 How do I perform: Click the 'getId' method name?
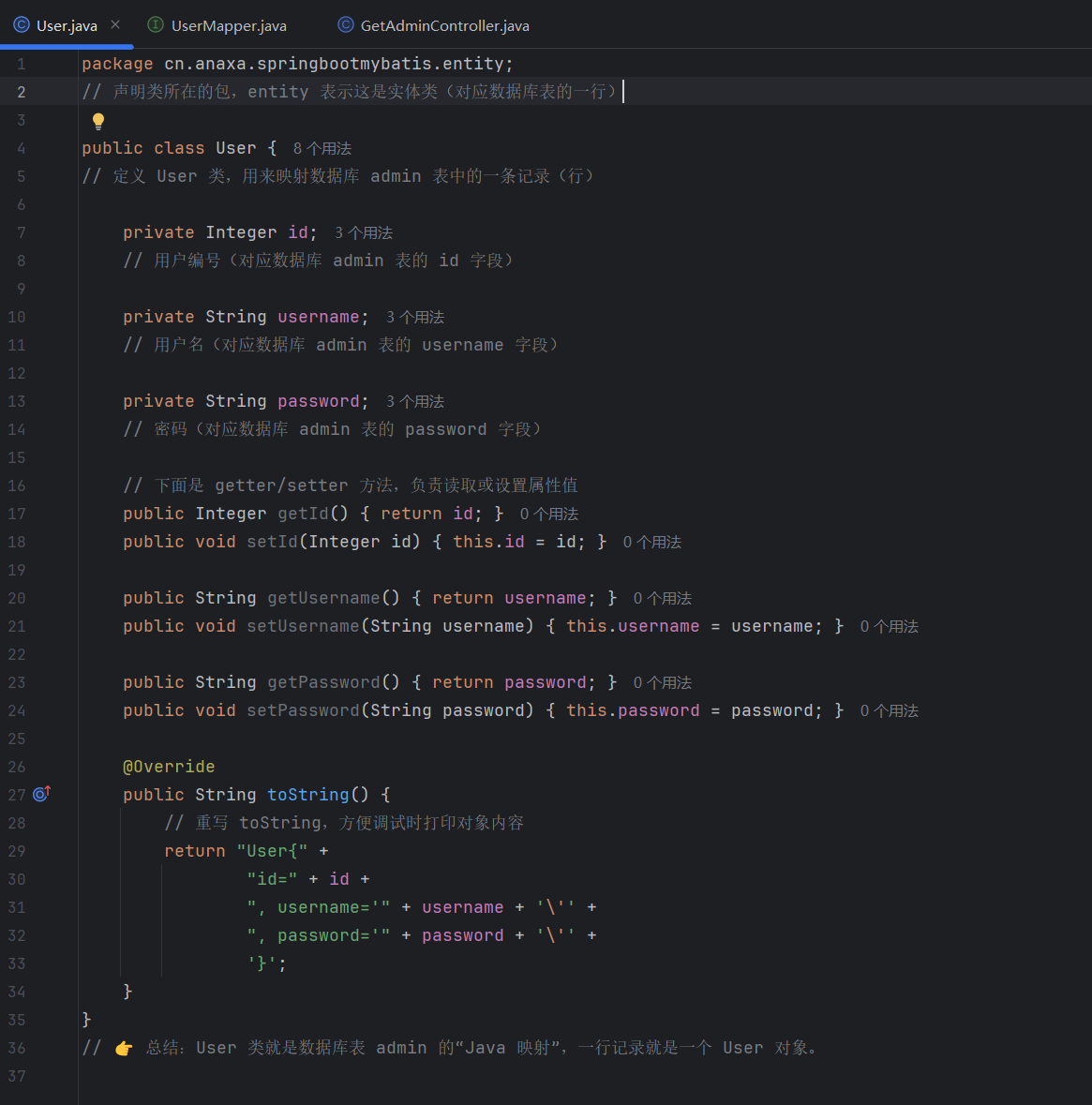[303, 514]
